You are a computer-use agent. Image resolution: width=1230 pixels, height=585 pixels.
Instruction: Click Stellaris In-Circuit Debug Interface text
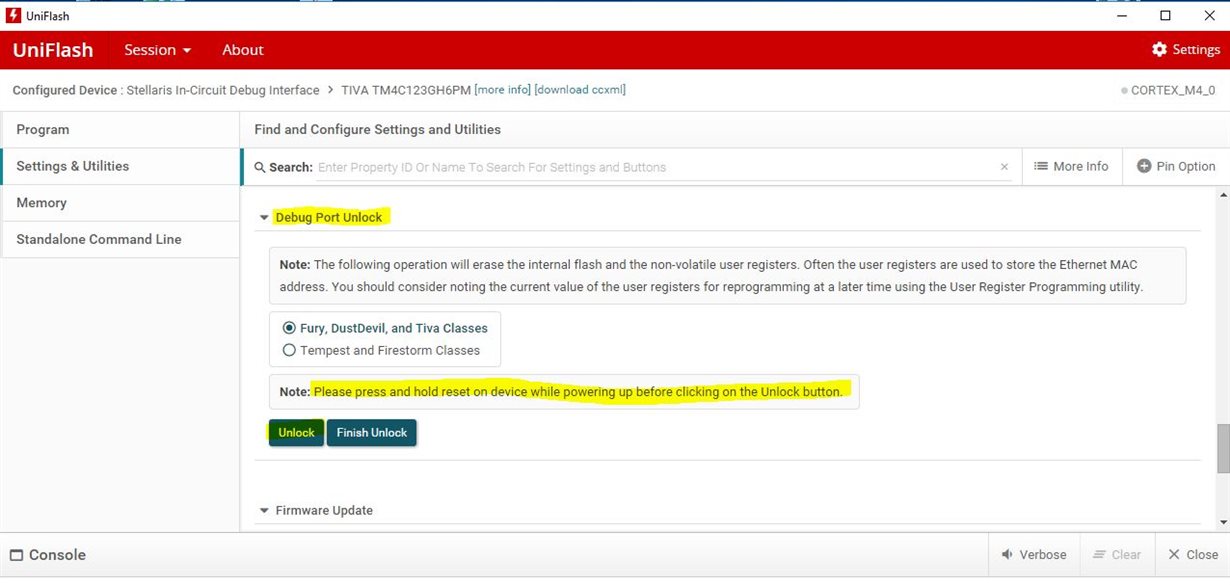[223, 90]
